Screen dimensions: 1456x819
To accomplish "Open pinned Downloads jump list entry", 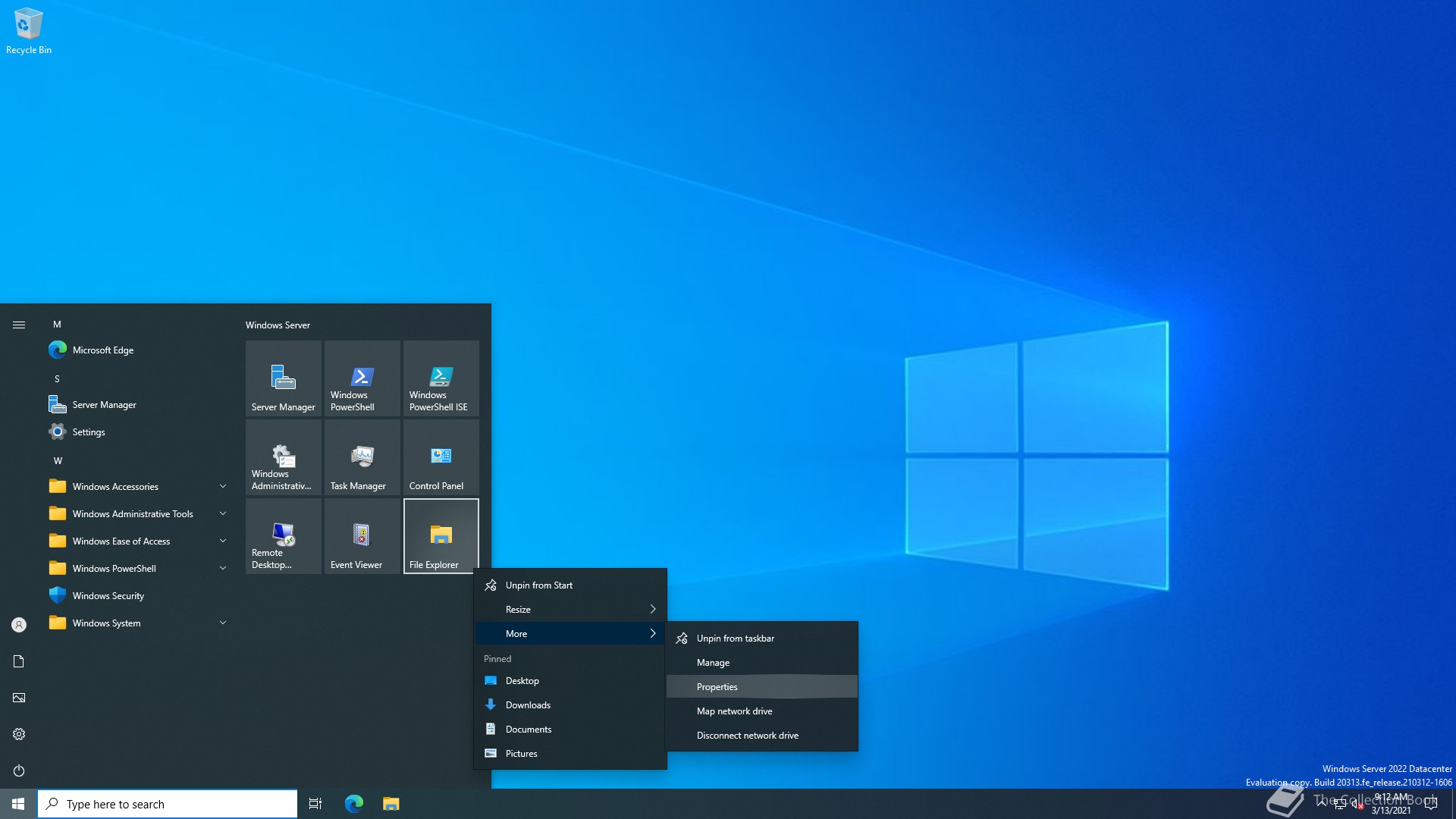I will tap(570, 704).
